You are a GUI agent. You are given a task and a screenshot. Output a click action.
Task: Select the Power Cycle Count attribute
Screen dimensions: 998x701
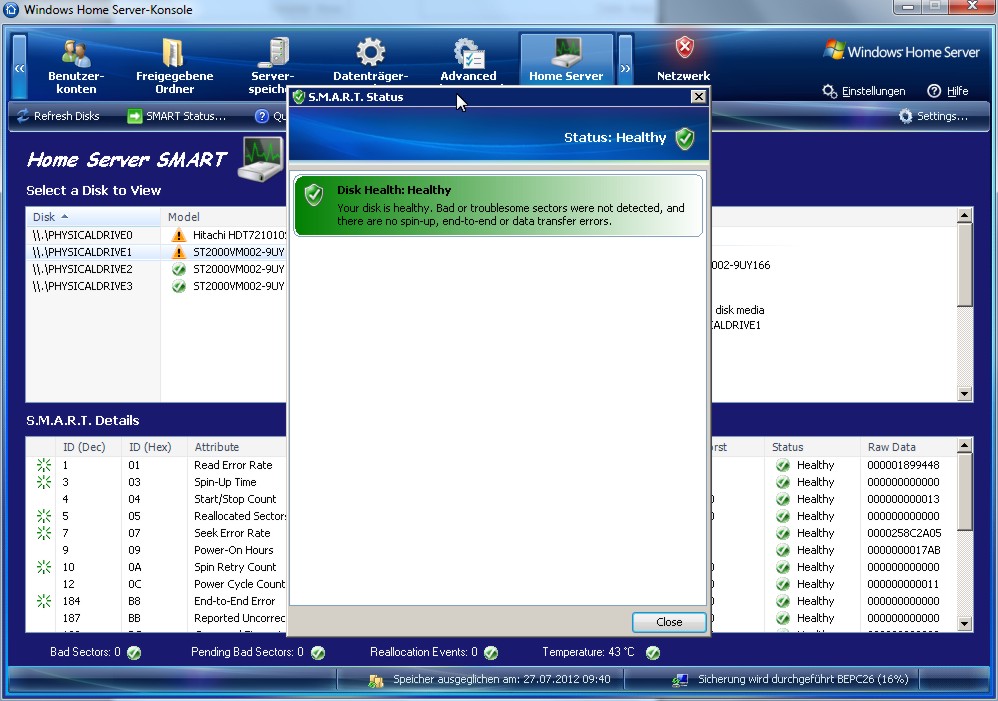pos(239,584)
